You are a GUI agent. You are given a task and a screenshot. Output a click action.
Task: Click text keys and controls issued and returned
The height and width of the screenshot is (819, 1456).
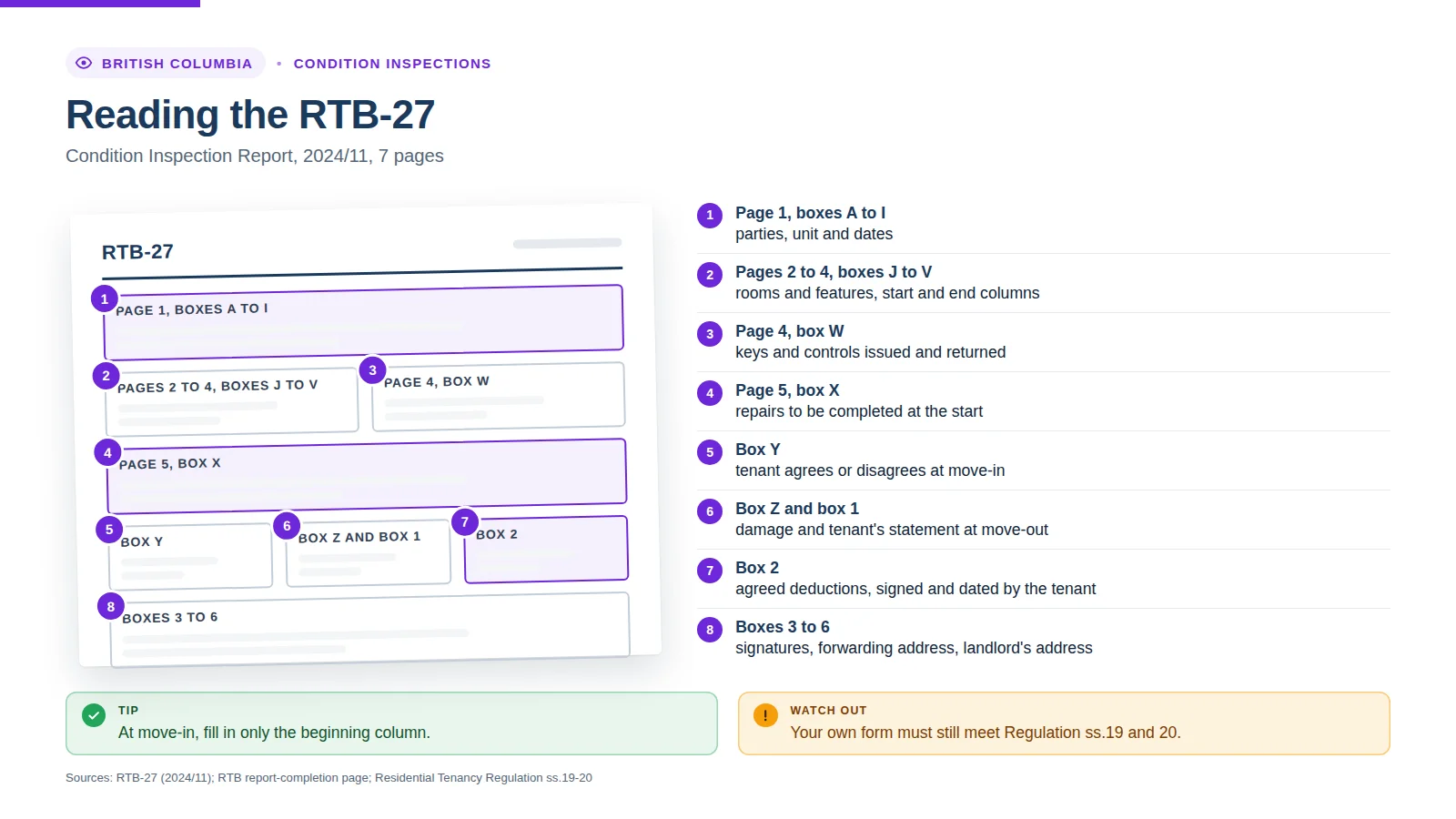[870, 352]
